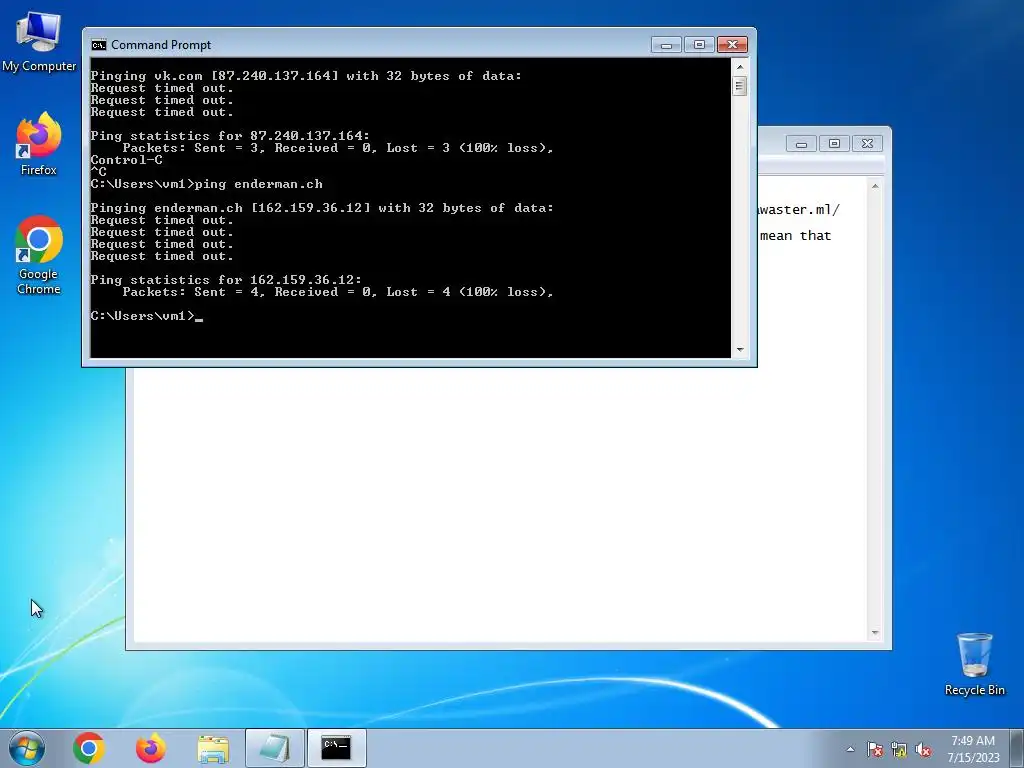Select the Command Prompt taskbar button
The image size is (1024, 768).
pyautogui.click(x=336, y=748)
